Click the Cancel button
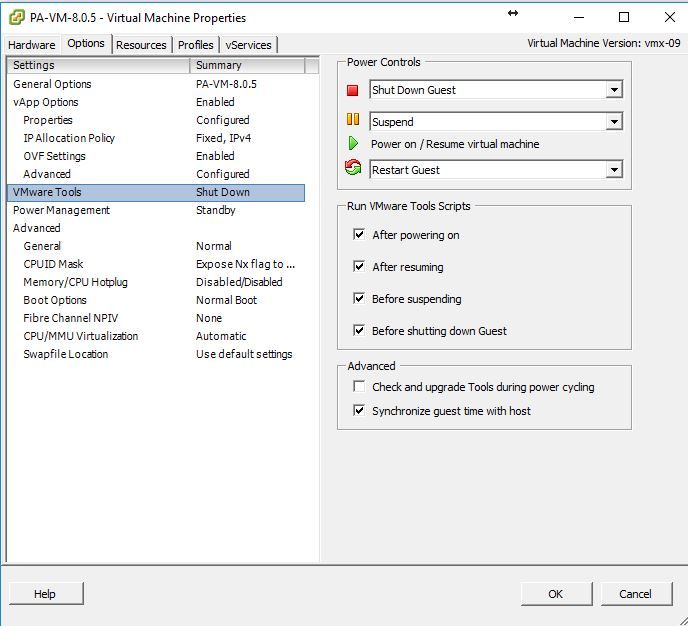 (x=636, y=594)
